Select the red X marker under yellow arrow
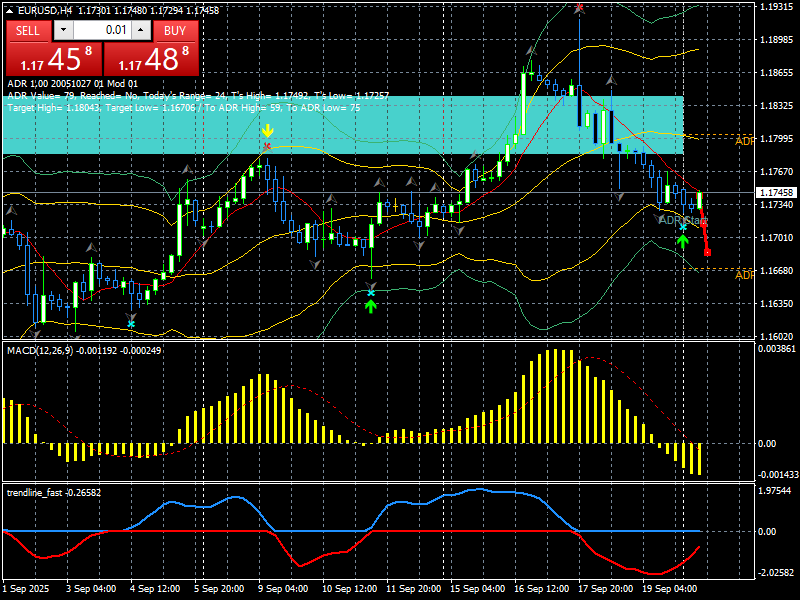 [267, 147]
